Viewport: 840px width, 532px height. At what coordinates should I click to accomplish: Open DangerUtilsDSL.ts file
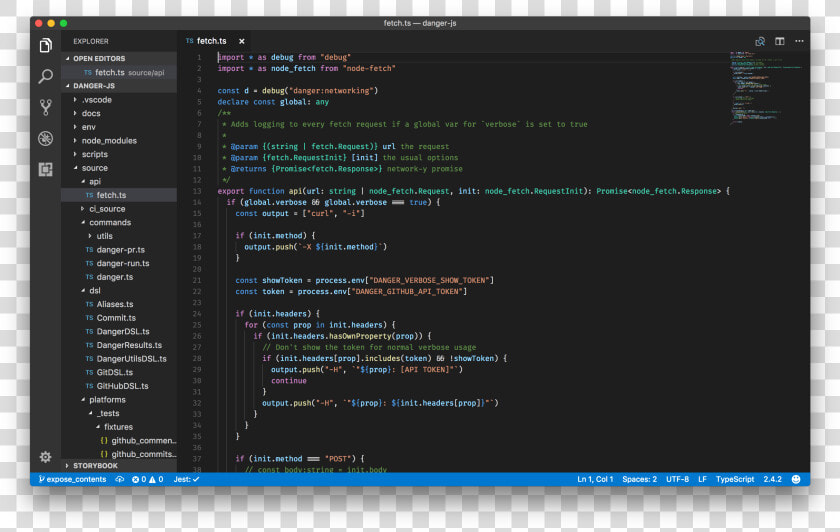click(x=119, y=358)
